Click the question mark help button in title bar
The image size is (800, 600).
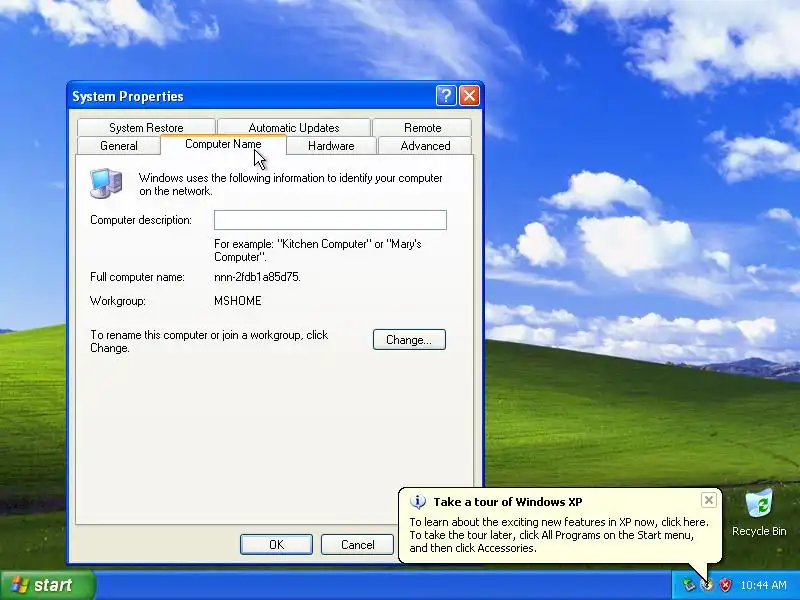click(x=446, y=95)
